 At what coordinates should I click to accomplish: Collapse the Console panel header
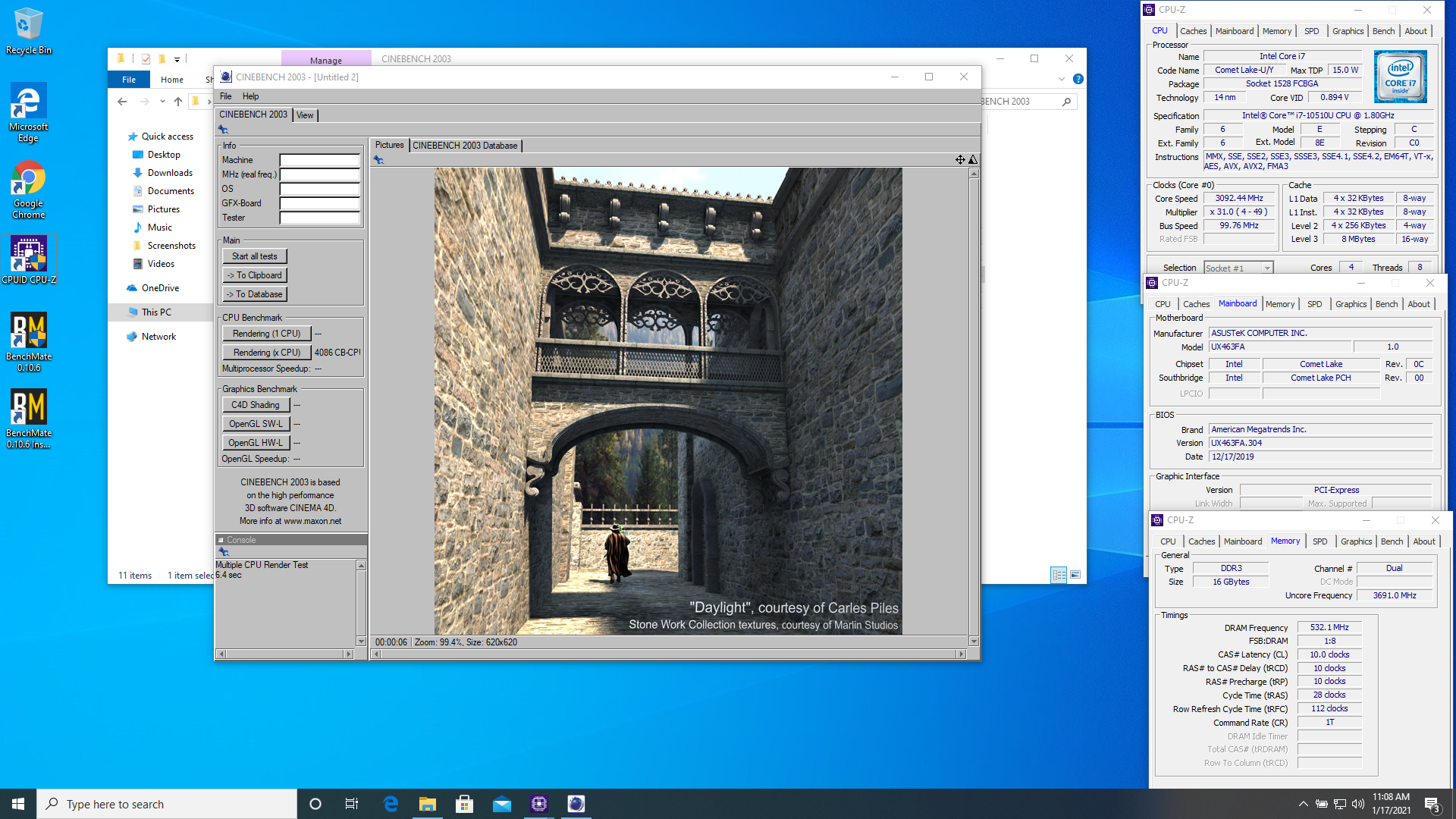click(221, 540)
